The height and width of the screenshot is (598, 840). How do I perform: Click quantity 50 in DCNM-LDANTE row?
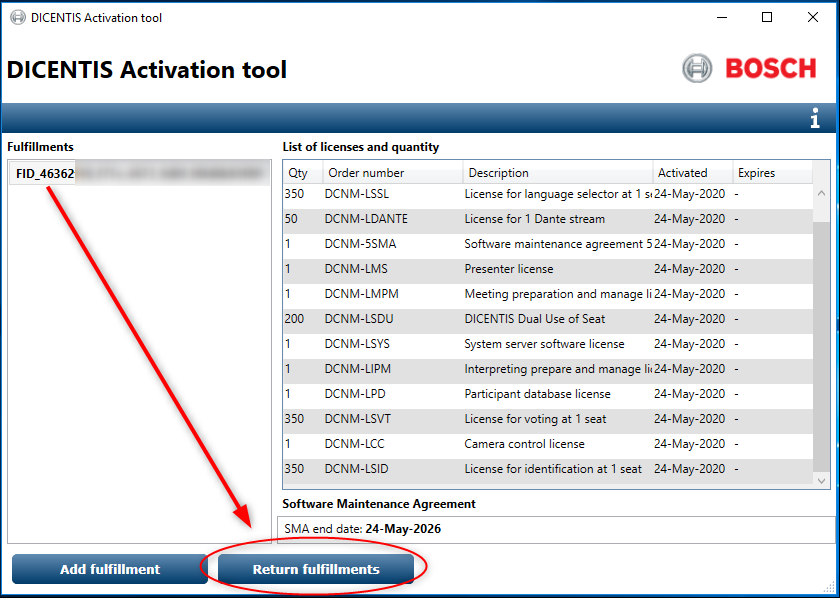click(x=291, y=219)
